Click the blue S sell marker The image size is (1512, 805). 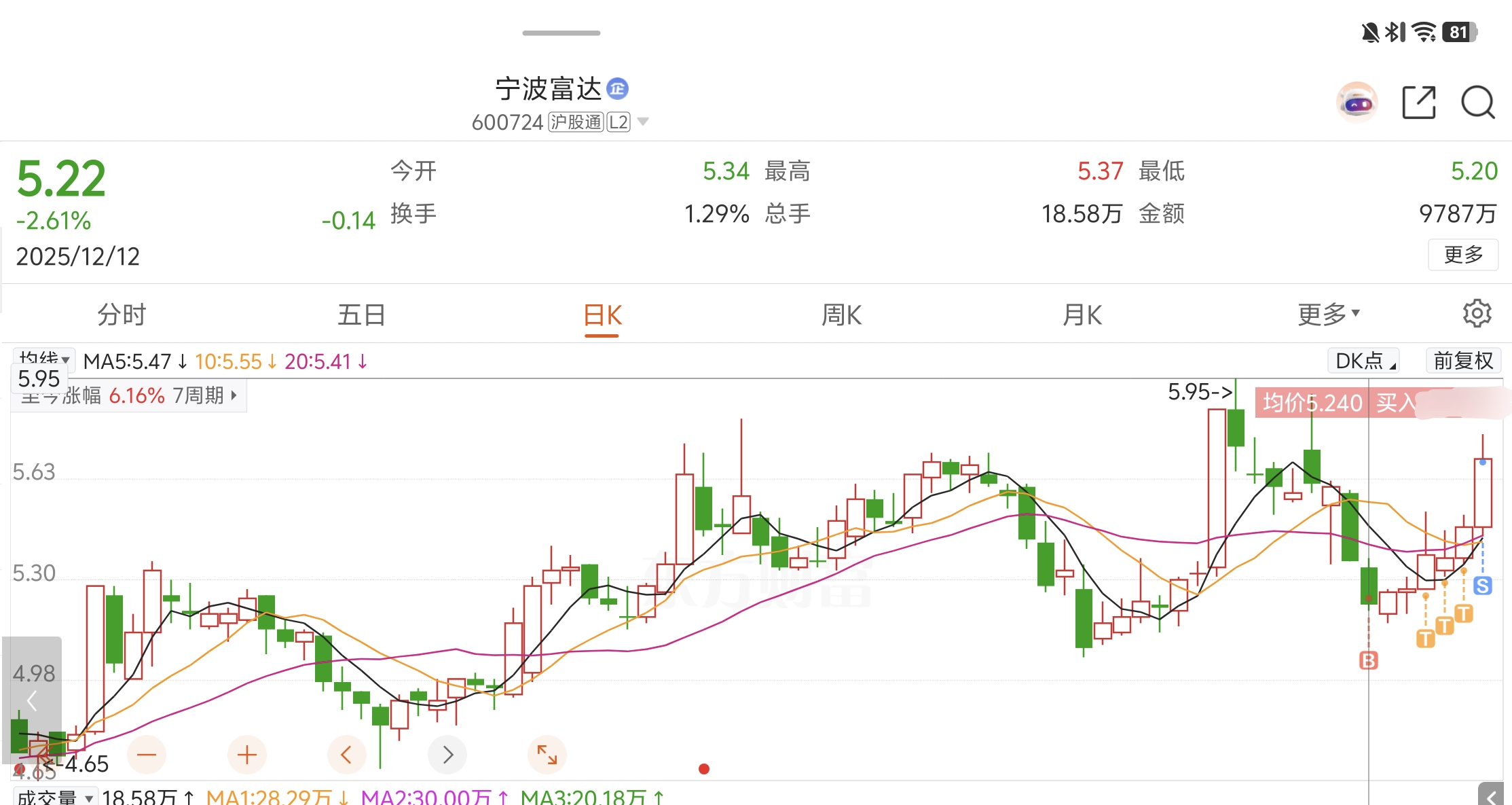[1483, 586]
